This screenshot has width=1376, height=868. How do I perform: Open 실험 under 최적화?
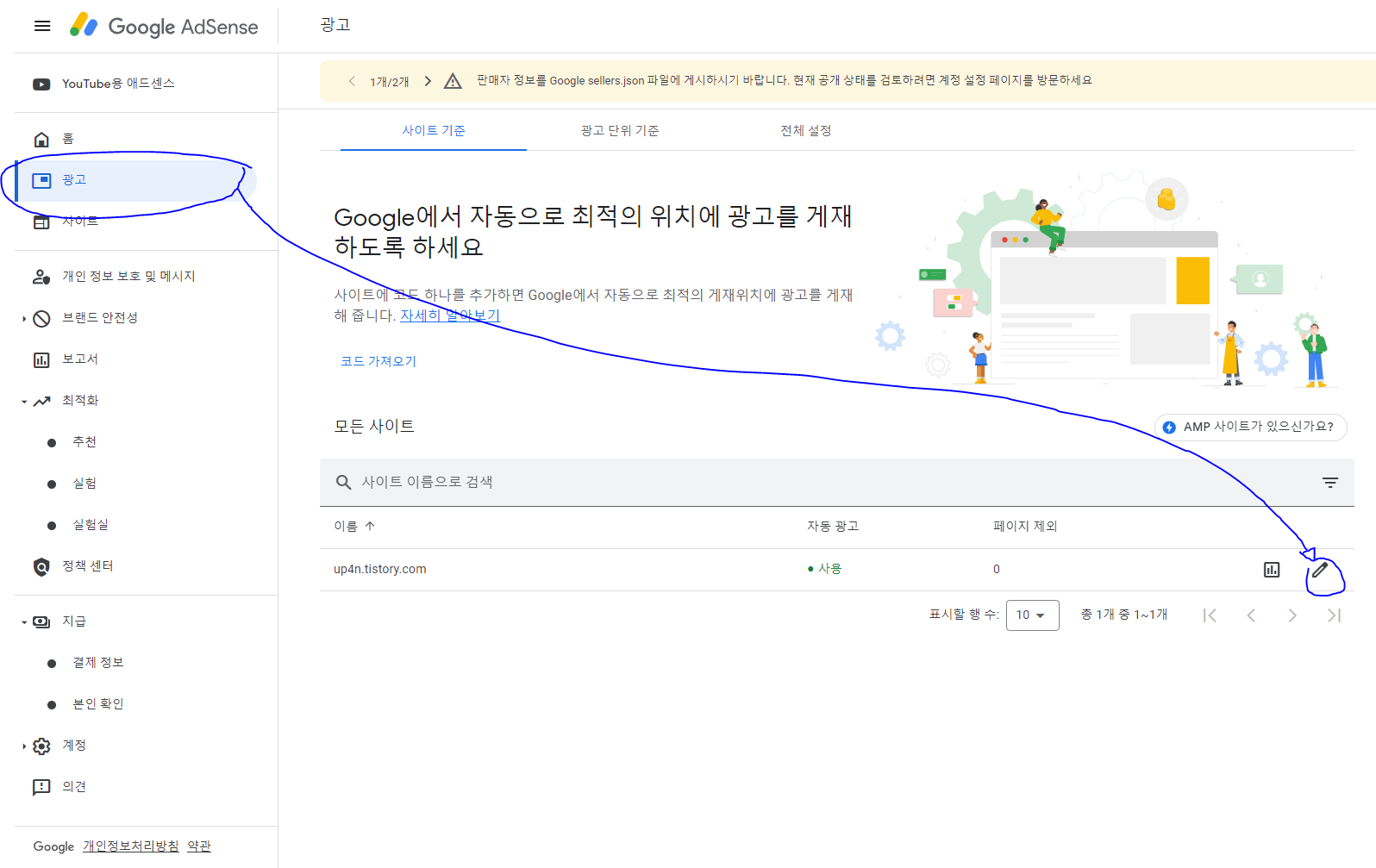tap(84, 484)
